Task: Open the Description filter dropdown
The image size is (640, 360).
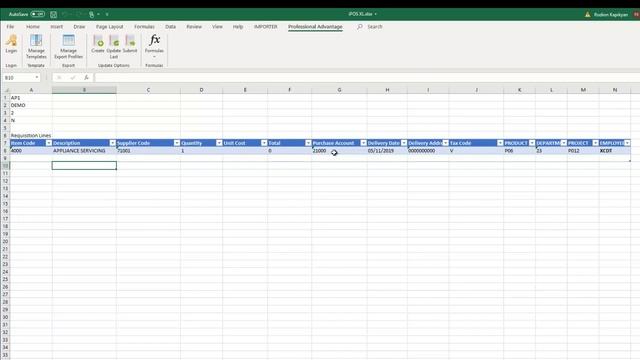Action: click(113, 143)
